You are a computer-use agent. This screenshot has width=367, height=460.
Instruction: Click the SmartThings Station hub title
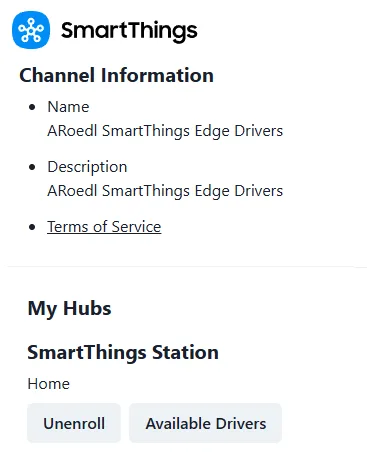[x=123, y=353]
